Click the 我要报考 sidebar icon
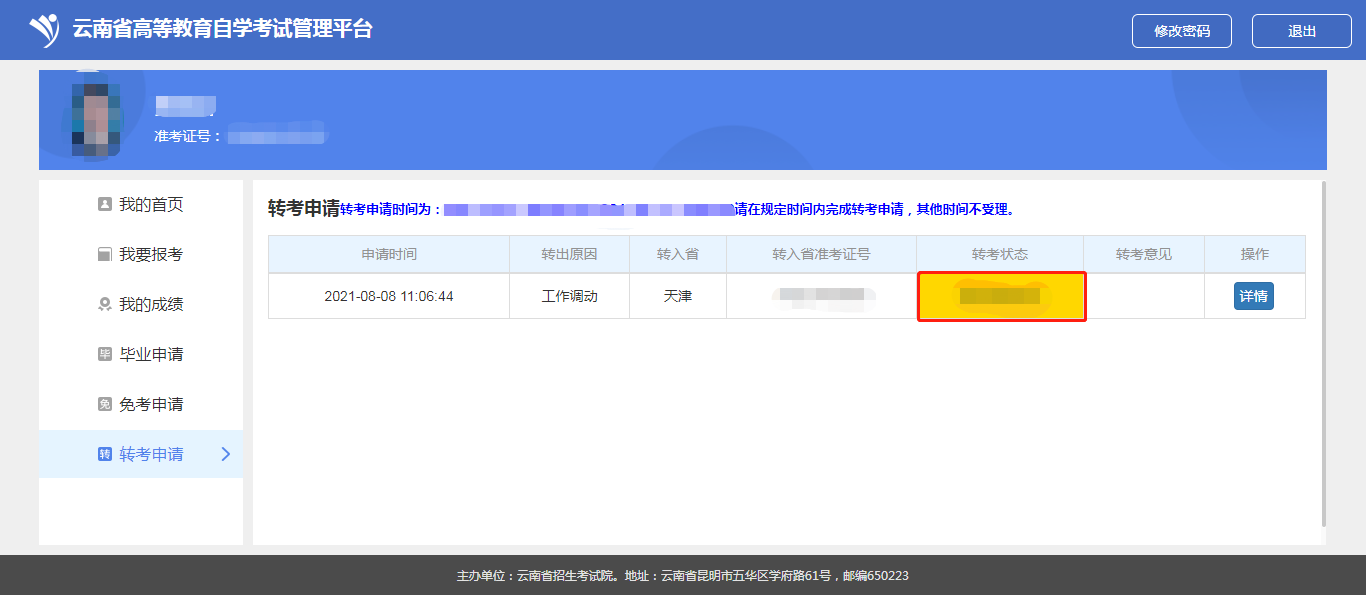Screen dimensions: 1366x595 coord(105,255)
